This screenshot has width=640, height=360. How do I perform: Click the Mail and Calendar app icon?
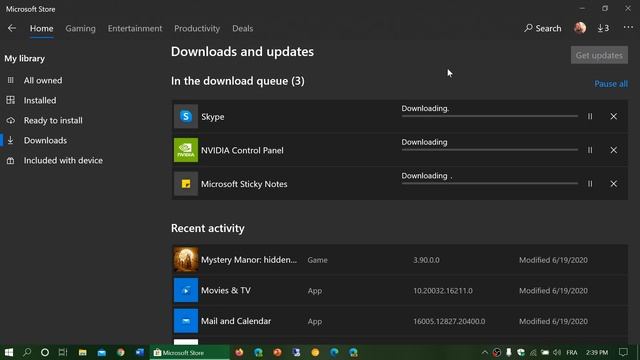point(186,321)
